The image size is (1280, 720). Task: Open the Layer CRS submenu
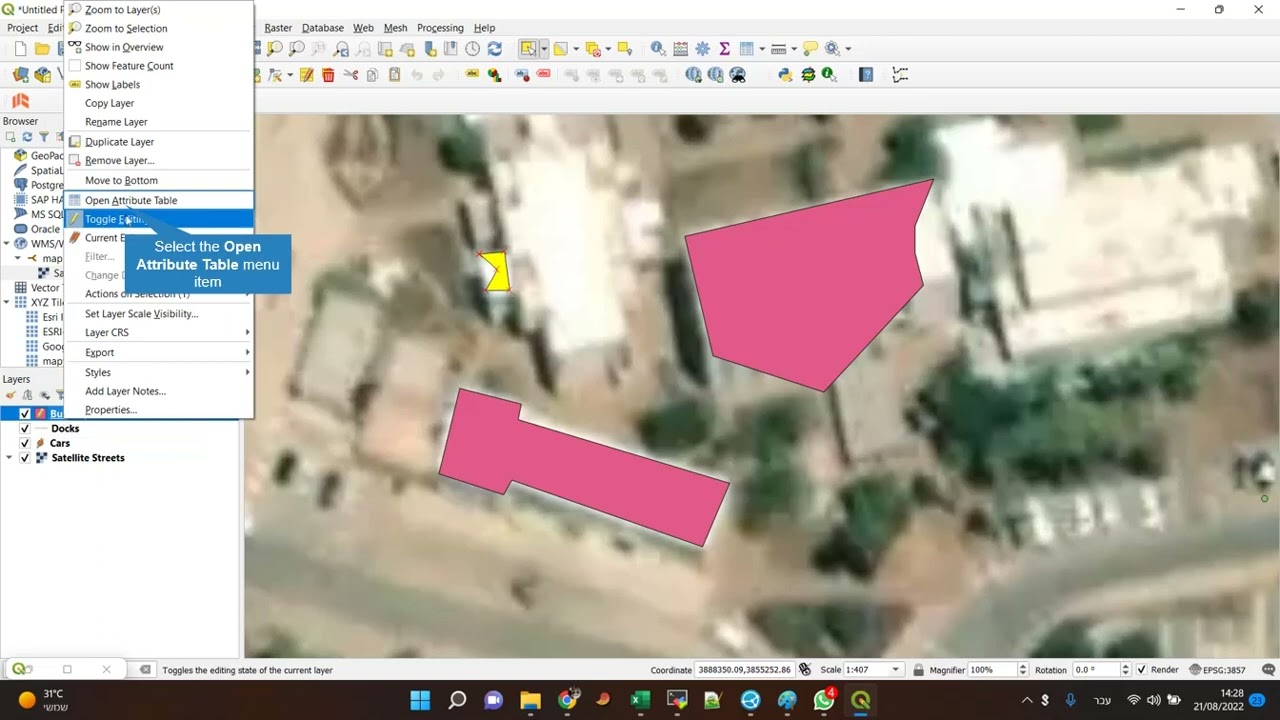click(x=158, y=333)
